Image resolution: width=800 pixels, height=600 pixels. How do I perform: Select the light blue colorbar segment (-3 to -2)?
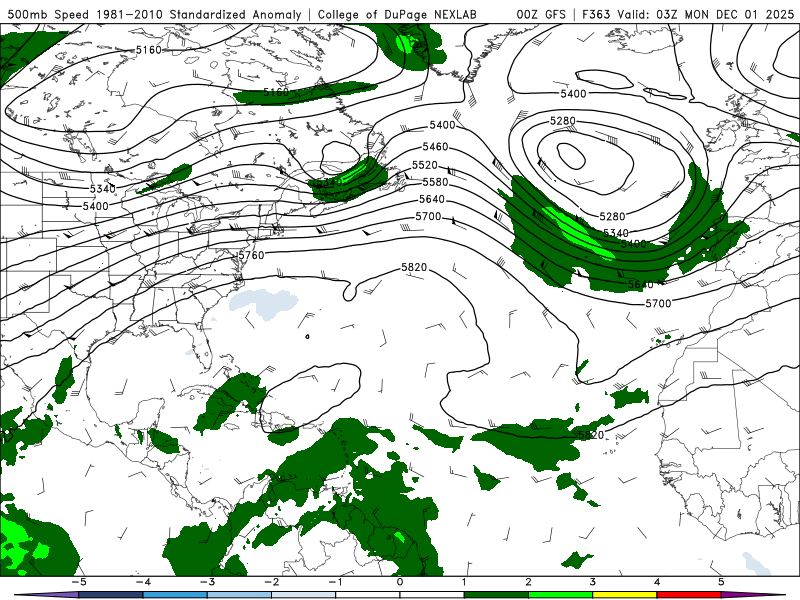coord(239,595)
